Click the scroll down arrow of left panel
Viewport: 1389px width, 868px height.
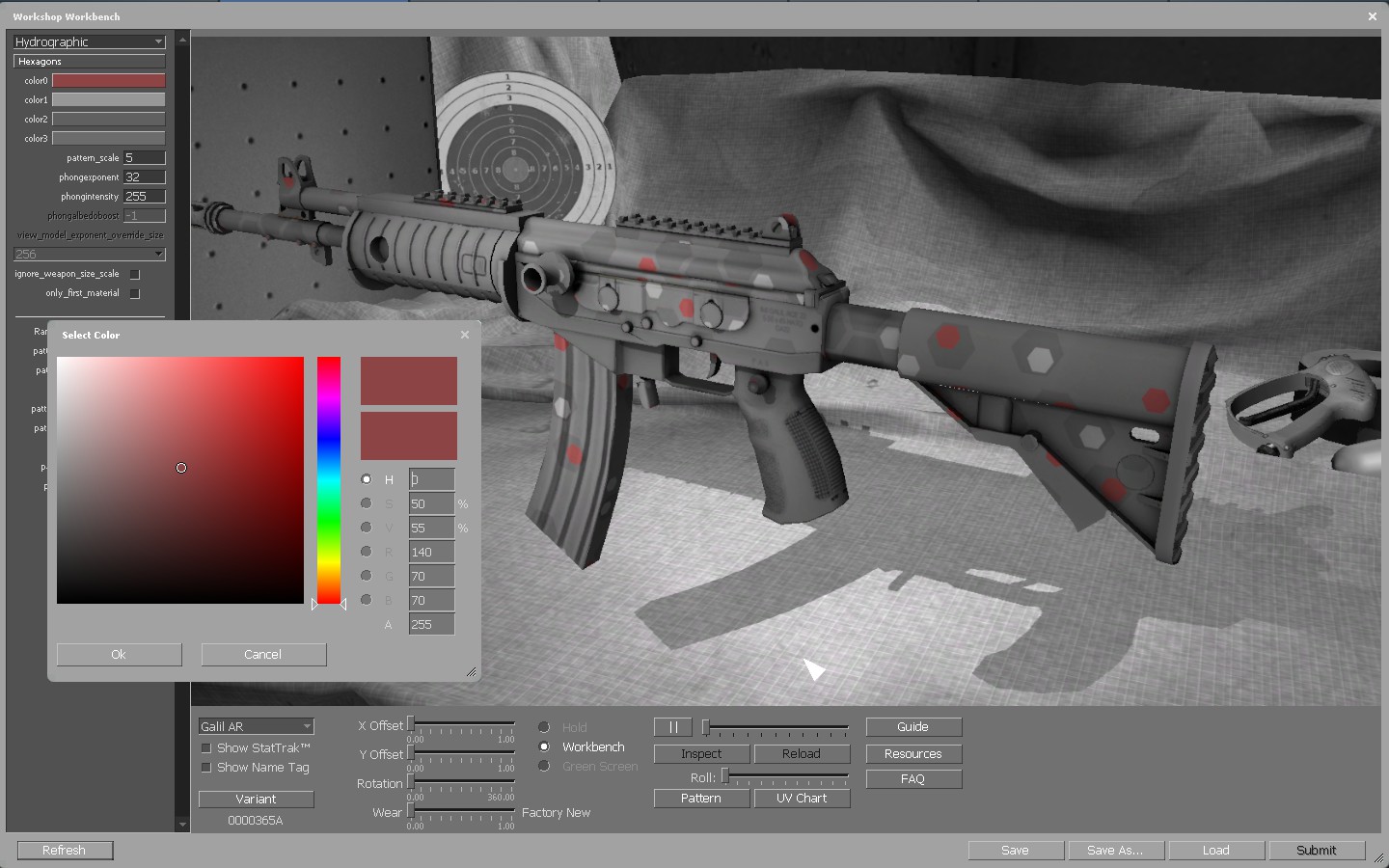click(x=182, y=825)
